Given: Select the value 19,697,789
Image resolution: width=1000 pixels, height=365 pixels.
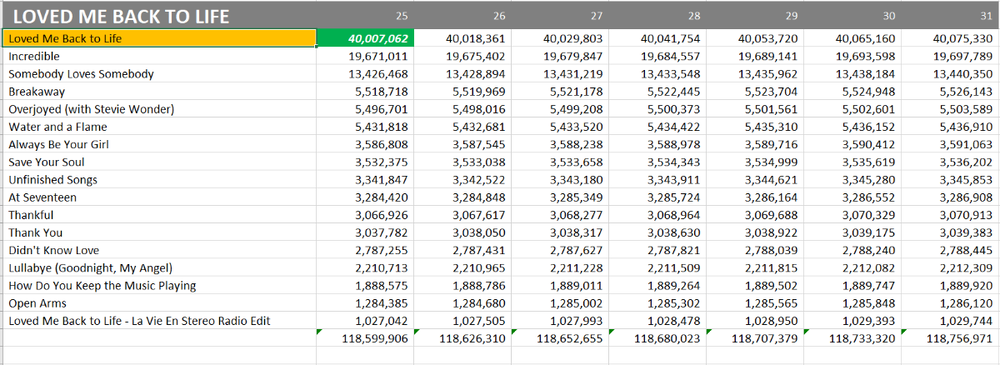Looking at the screenshot, I should tap(950, 56).
